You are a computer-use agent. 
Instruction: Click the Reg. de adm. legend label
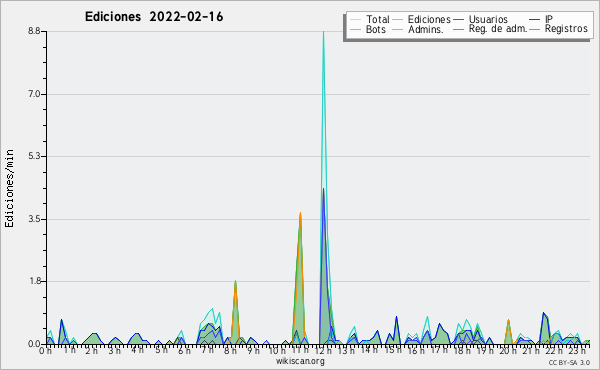pyautogui.click(x=498, y=29)
